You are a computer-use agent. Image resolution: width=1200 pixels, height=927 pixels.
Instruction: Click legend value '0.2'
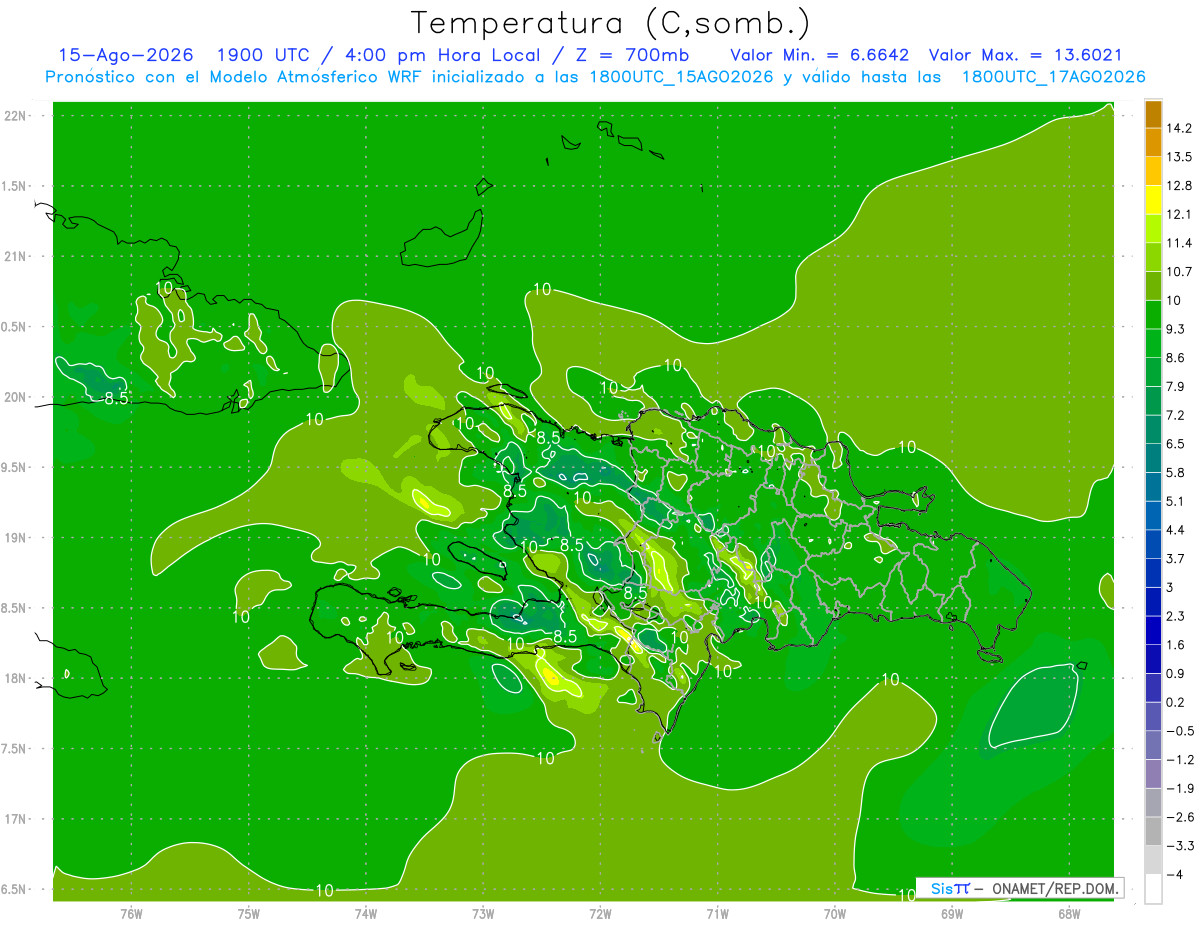pos(1175,702)
